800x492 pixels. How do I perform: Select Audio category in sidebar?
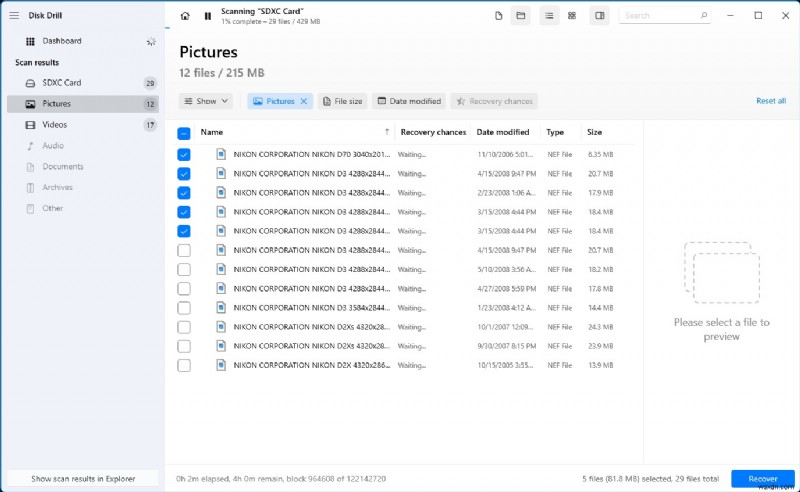coord(83,146)
